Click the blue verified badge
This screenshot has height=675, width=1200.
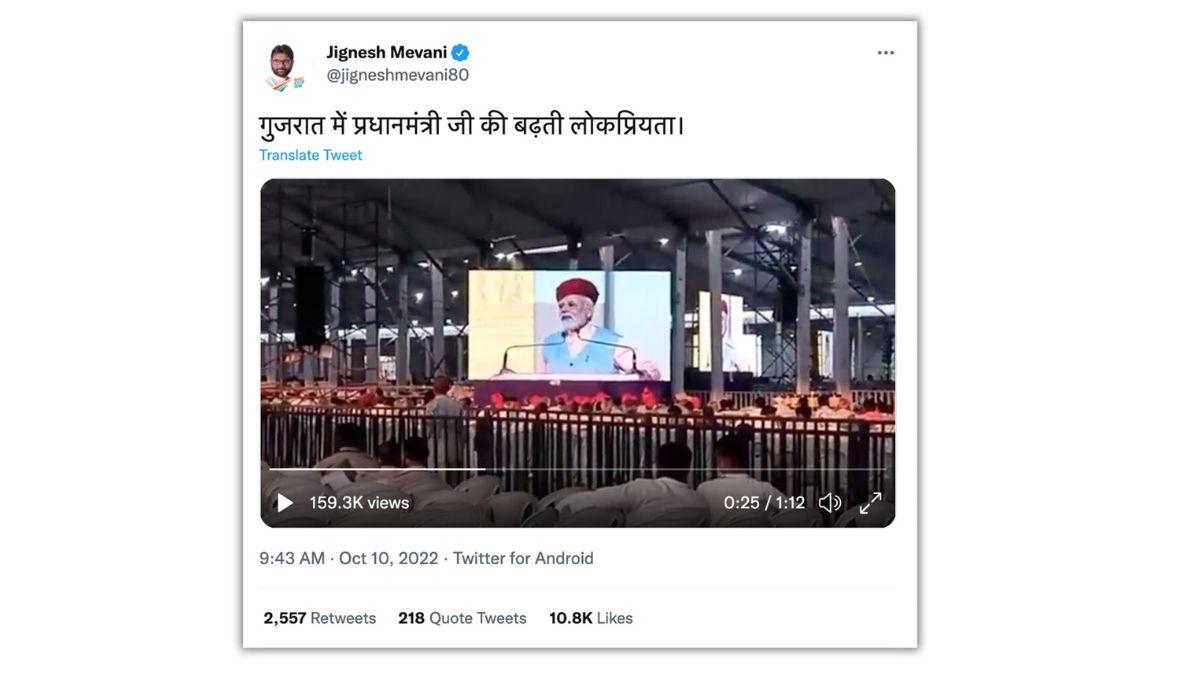(460, 53)
